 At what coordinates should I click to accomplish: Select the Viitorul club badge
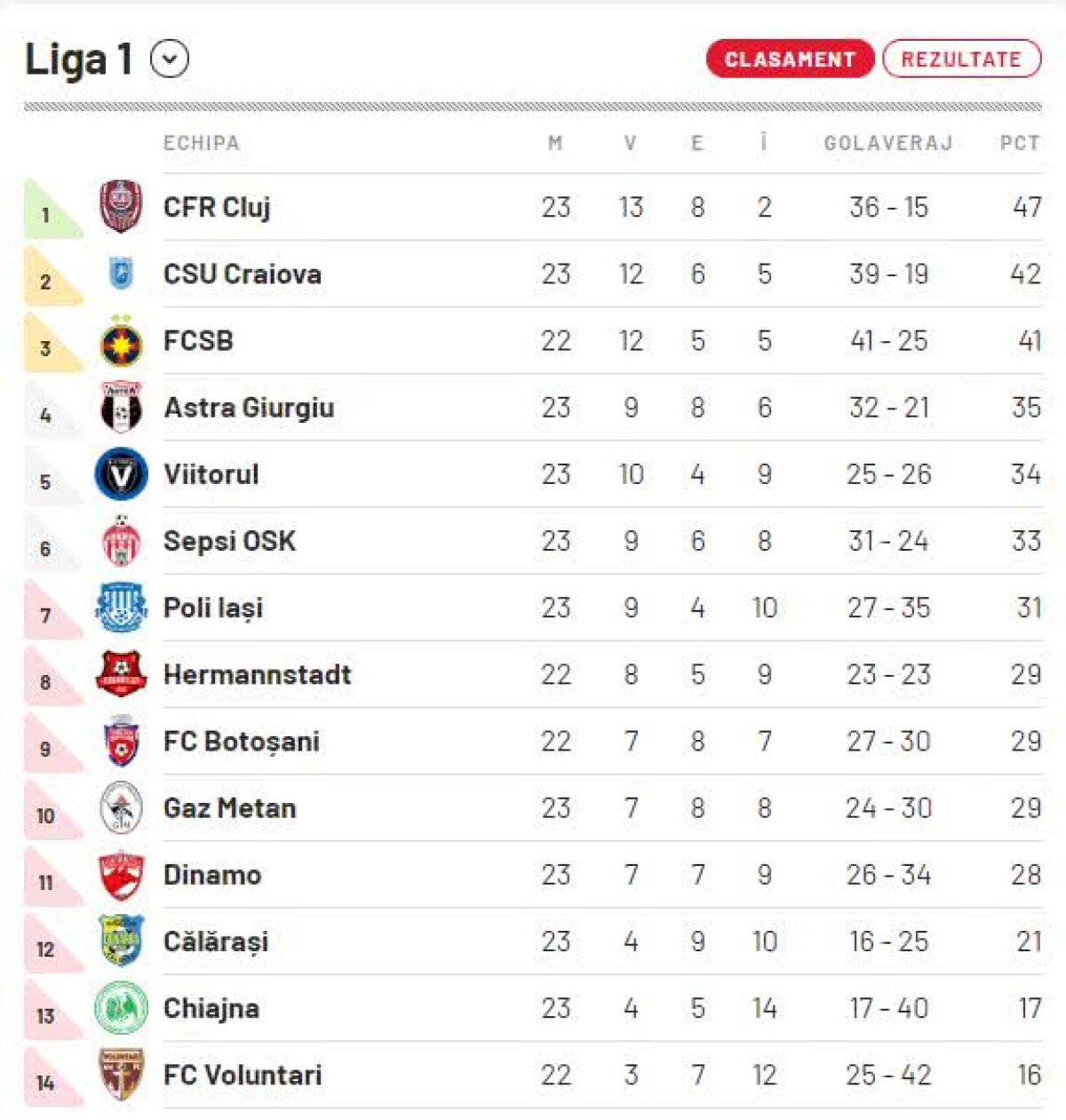[x=121, y=474]
